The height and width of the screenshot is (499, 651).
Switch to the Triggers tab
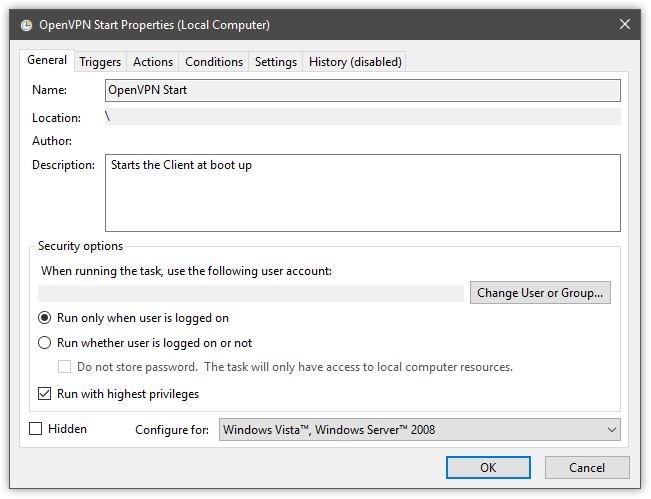[100, 62]
